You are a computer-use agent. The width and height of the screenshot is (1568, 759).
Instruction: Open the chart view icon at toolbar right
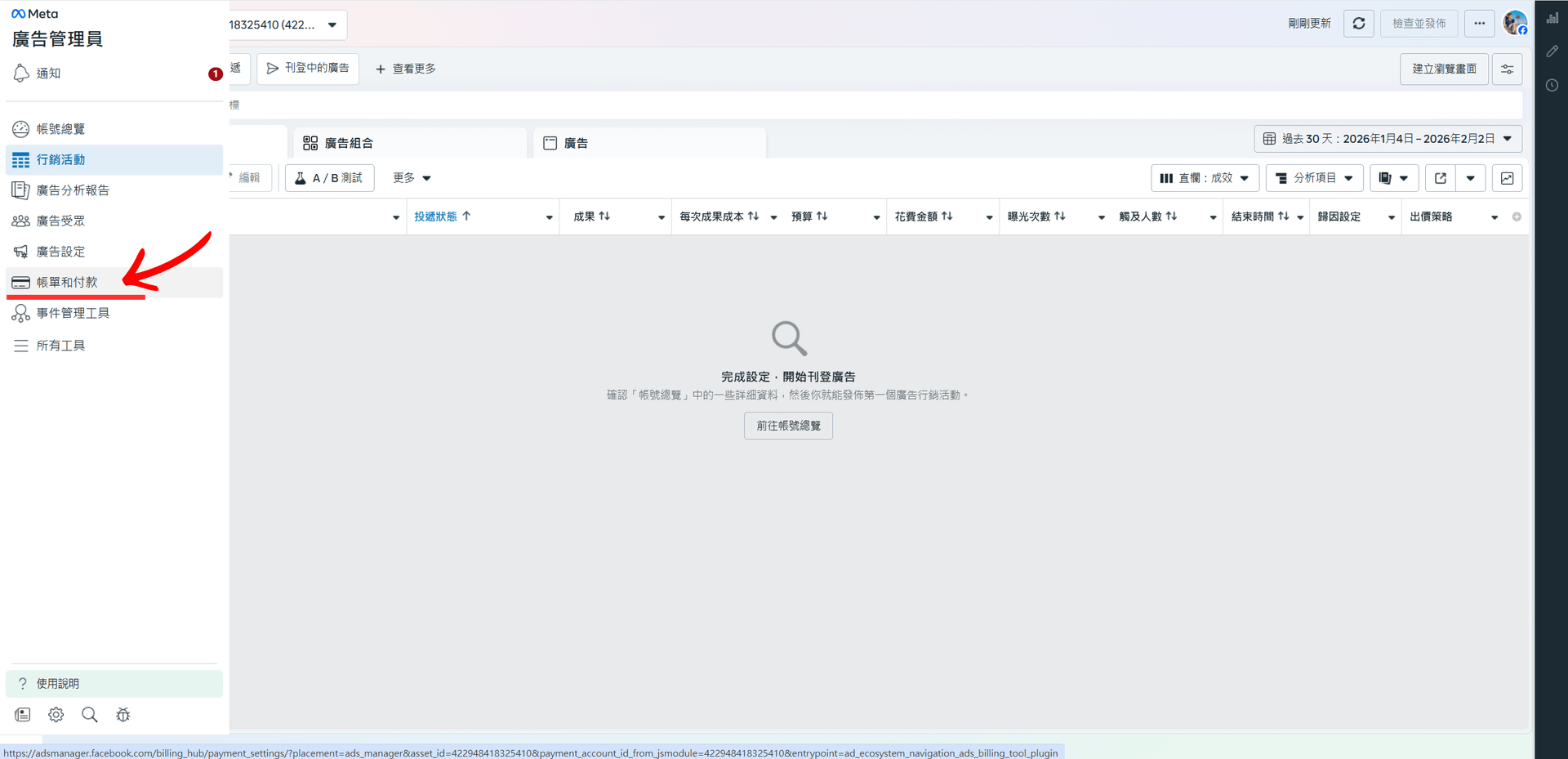tap(1507, 178)
